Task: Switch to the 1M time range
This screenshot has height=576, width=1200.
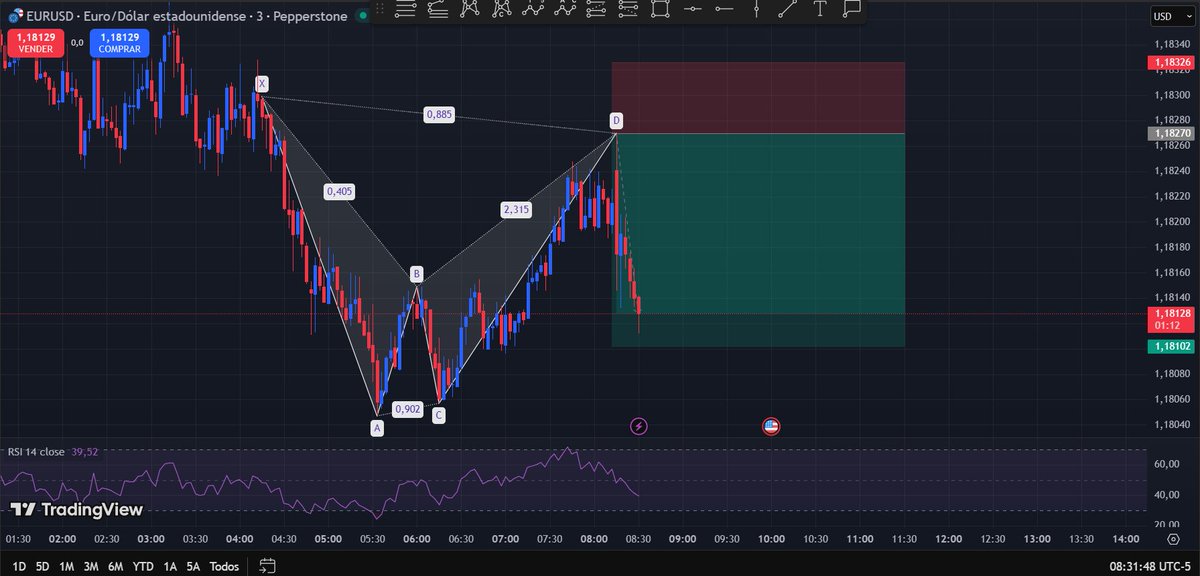Action: pyautogui.click(x=67, y=566)
